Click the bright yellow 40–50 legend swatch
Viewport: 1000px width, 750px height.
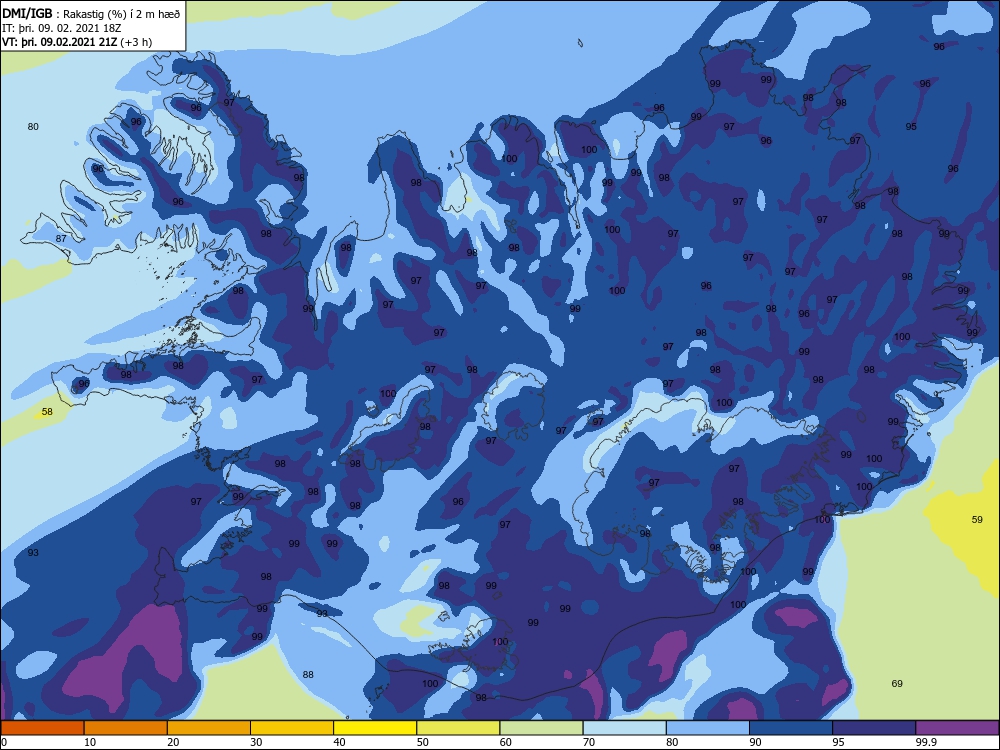click(375, 728)
